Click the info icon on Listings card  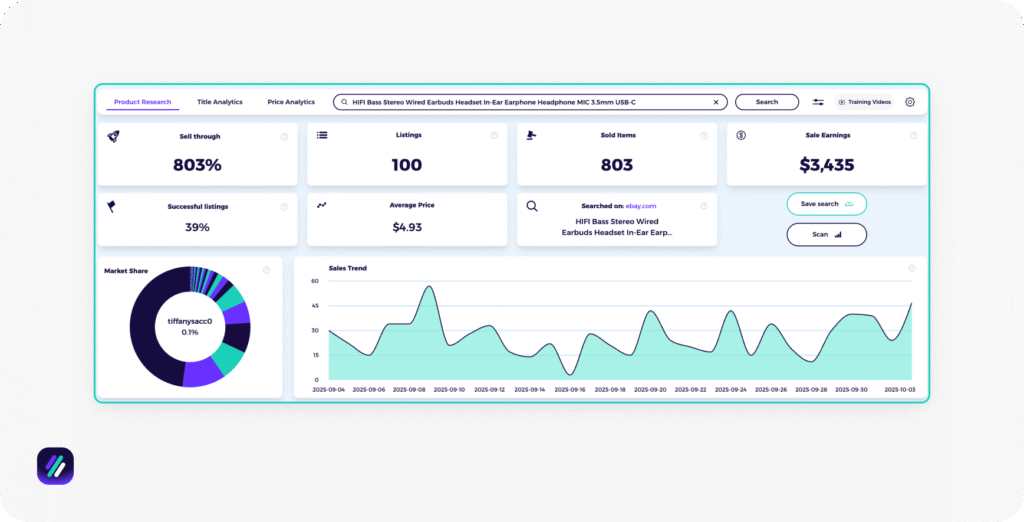494,136
